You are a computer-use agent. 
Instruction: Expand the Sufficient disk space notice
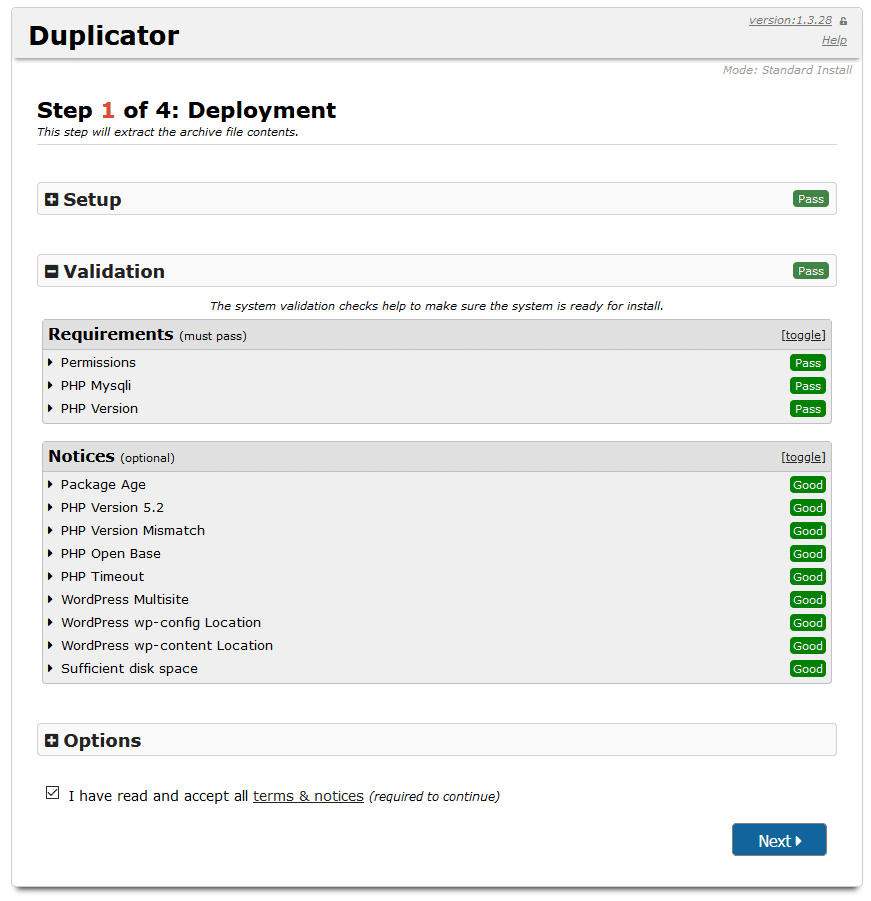click(128, 669)
